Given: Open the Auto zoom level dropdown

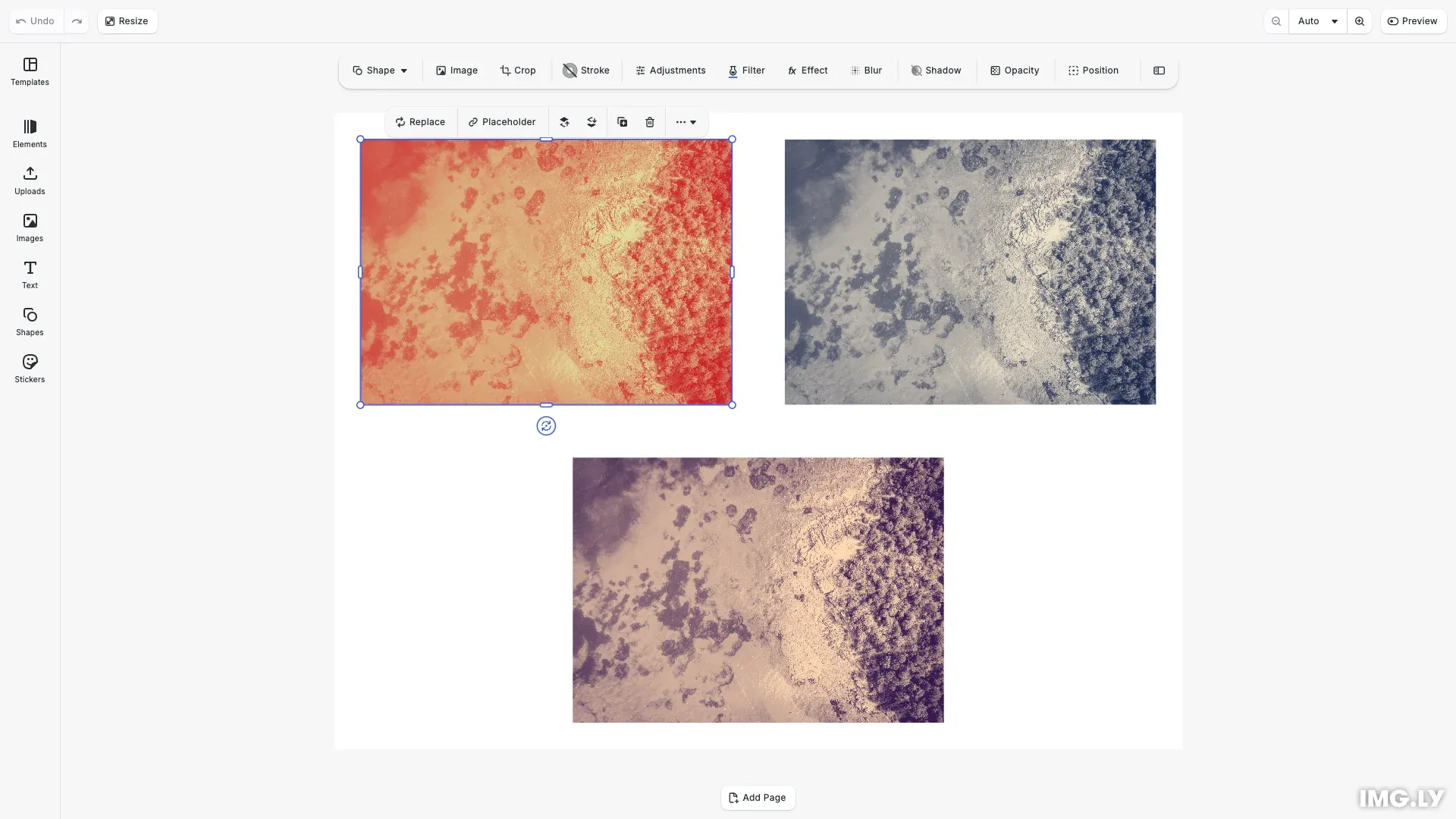Looking at the screenshot, I should point(1317,21).
